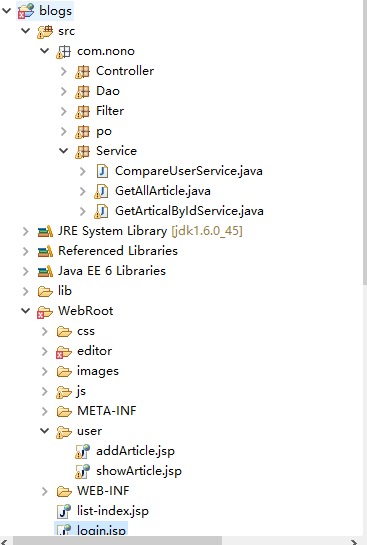
Task: Expand the Controller package
Action: click(64, 71)
